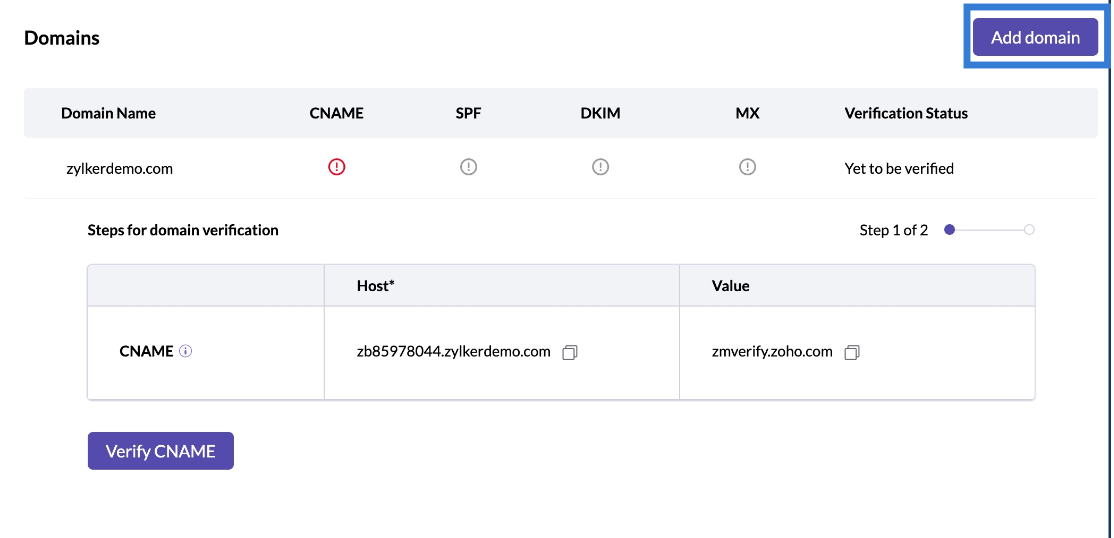
Task: Click the Verify CNAME button
Action: [161, 451]
